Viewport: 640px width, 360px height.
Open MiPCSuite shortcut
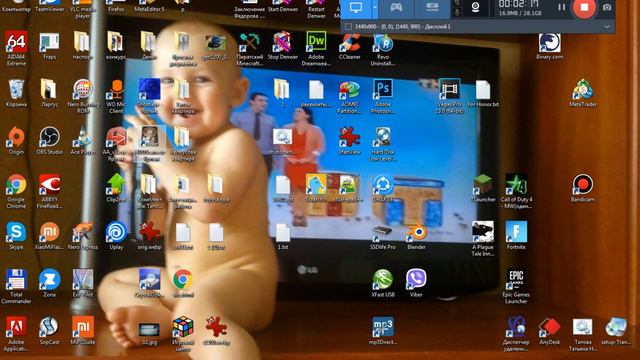[83, 331]
